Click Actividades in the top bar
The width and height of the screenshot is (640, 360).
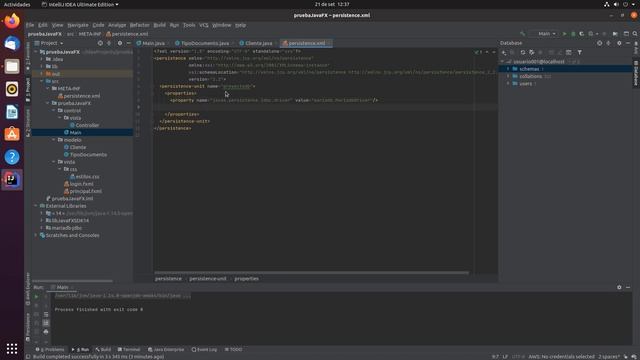pos(17,4)
